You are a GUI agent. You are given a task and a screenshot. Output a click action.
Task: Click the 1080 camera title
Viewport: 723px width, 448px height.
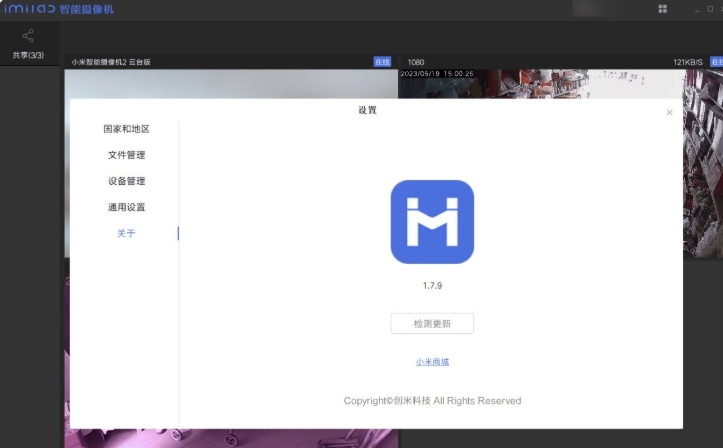(415, 62)
